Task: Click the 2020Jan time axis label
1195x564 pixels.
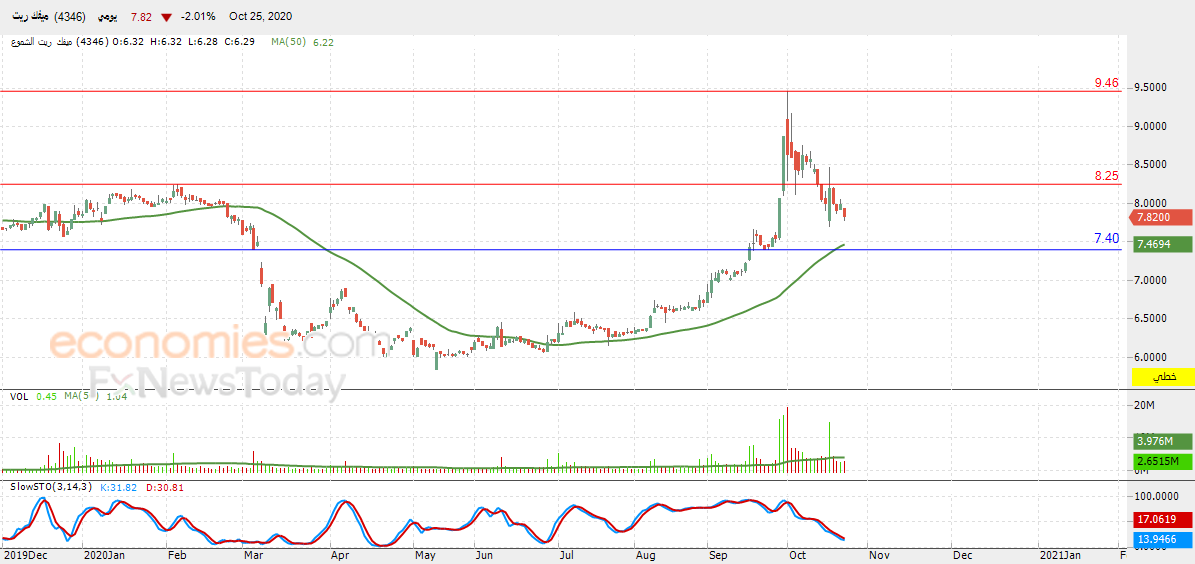Action: (x=104, y=556)
